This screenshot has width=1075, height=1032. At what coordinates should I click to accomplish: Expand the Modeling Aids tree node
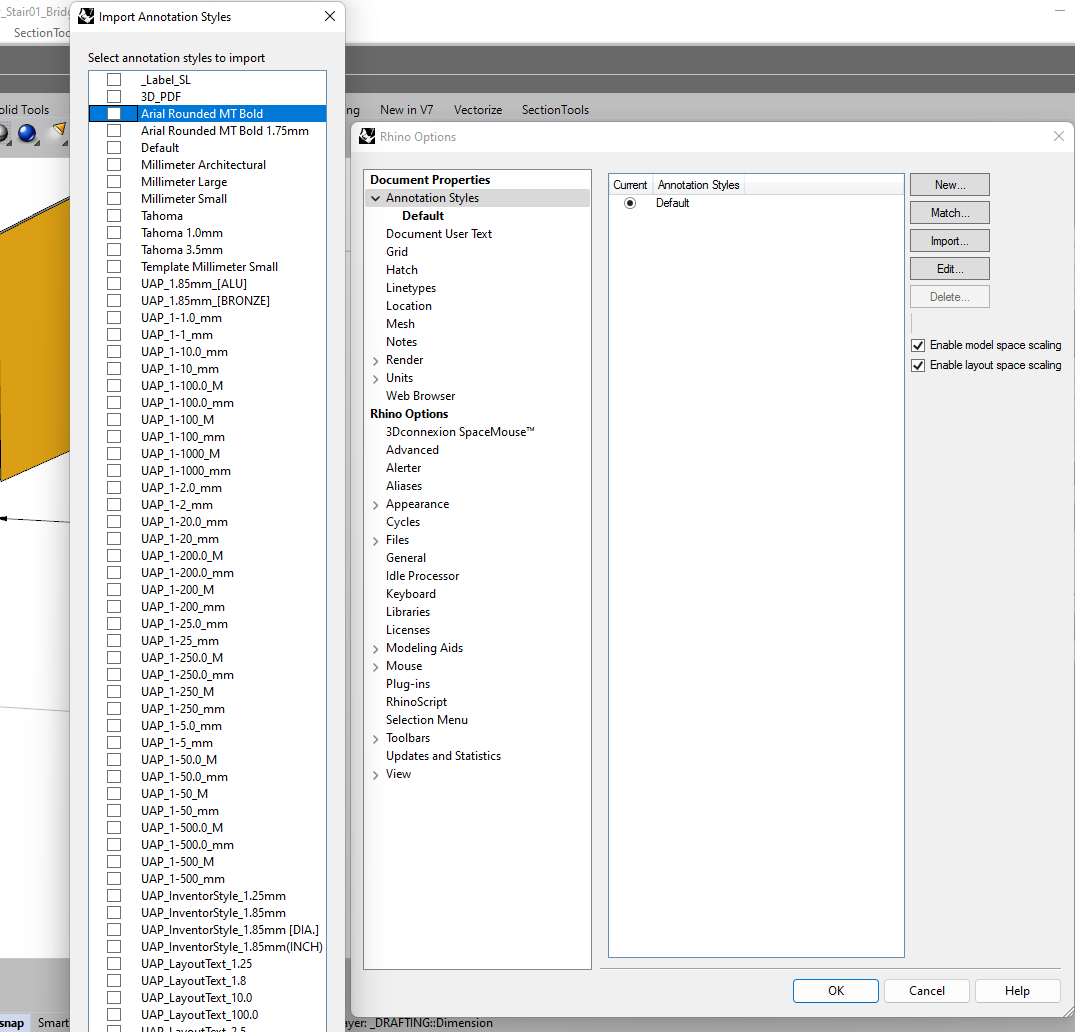376,649
